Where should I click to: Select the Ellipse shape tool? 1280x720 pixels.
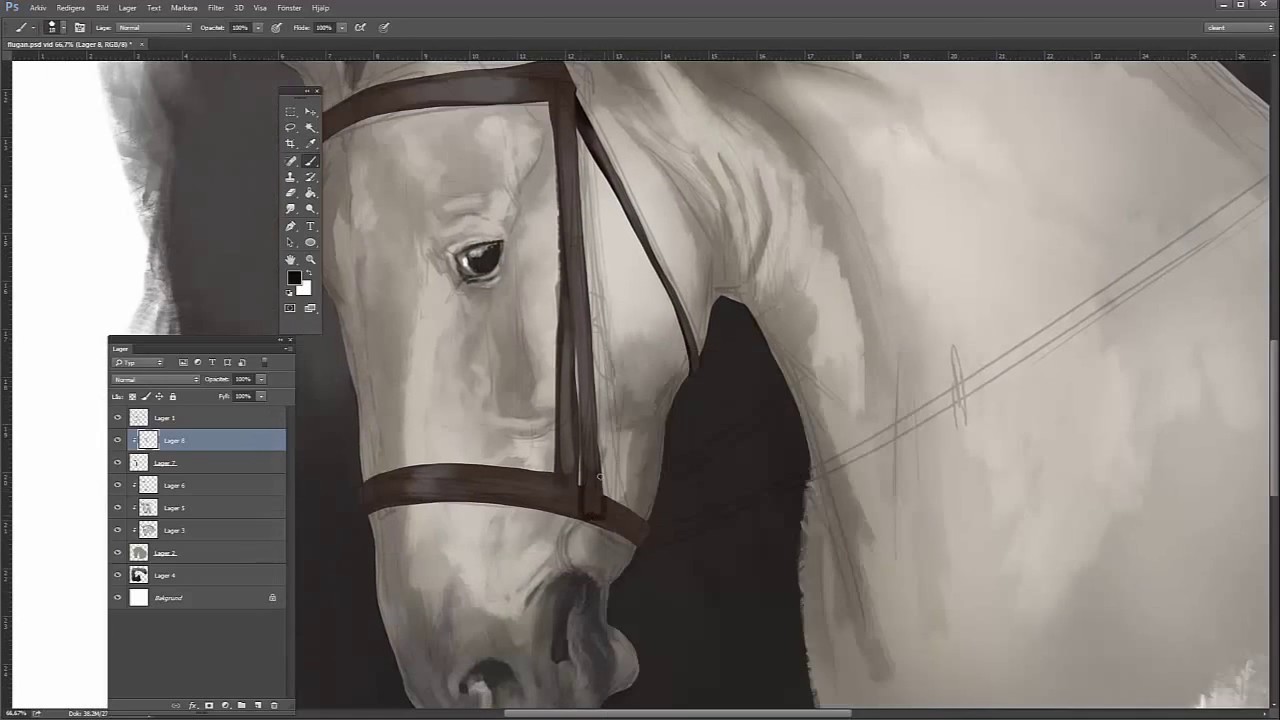pyautogui.click(x=310, y=242)
